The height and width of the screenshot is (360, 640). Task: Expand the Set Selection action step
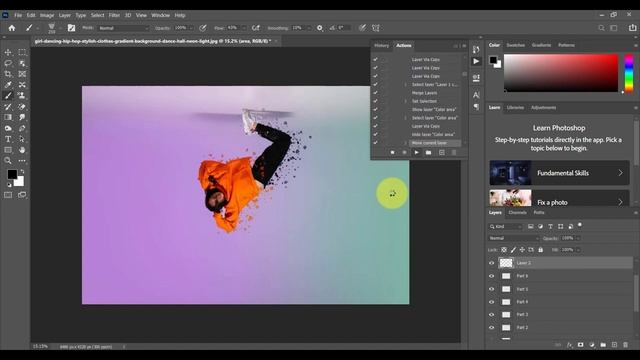click(405, 101)
